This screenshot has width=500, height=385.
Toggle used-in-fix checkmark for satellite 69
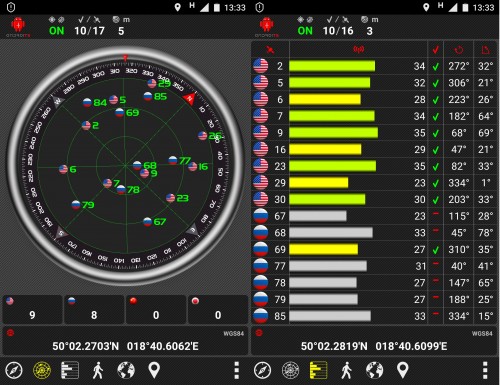[x=435, y=250]
